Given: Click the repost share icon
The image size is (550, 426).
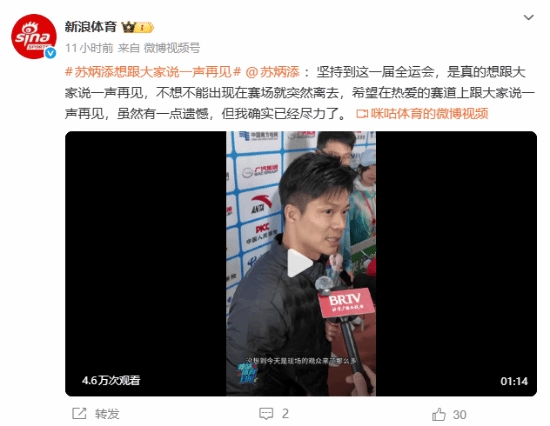Looking at the screenshot, I should click(79, 413).
